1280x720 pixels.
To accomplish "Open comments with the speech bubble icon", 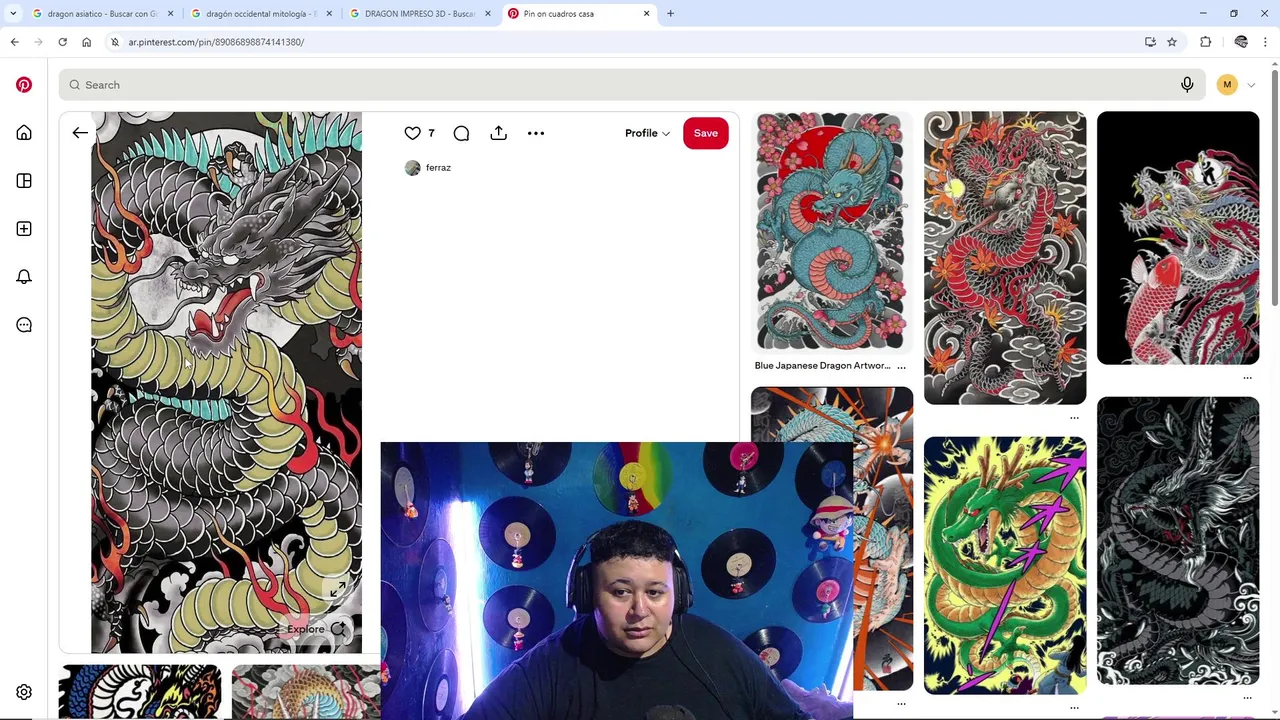I will pyautogui.click(x=461, y=133).
